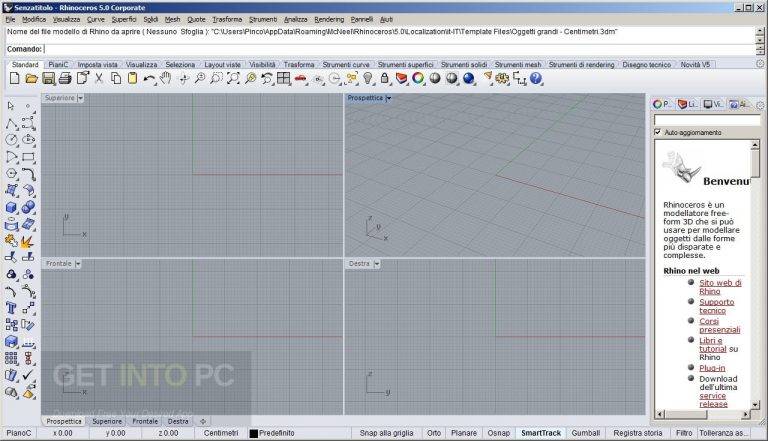Switch to the PianiC toolbar tab
The width and height of the screenshot is (768, 441).
click(58, 65)
